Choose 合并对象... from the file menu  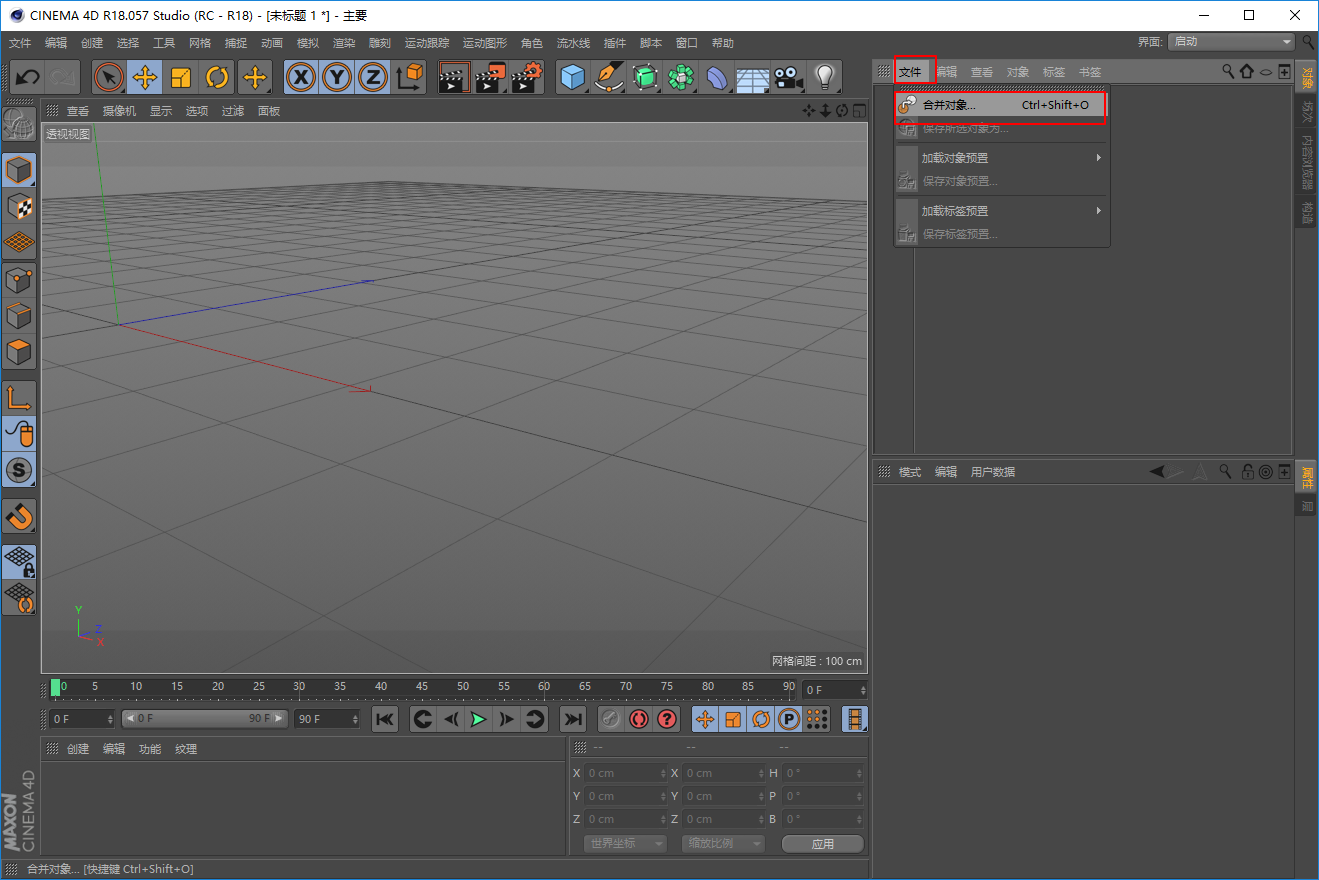click(1002, 104)
